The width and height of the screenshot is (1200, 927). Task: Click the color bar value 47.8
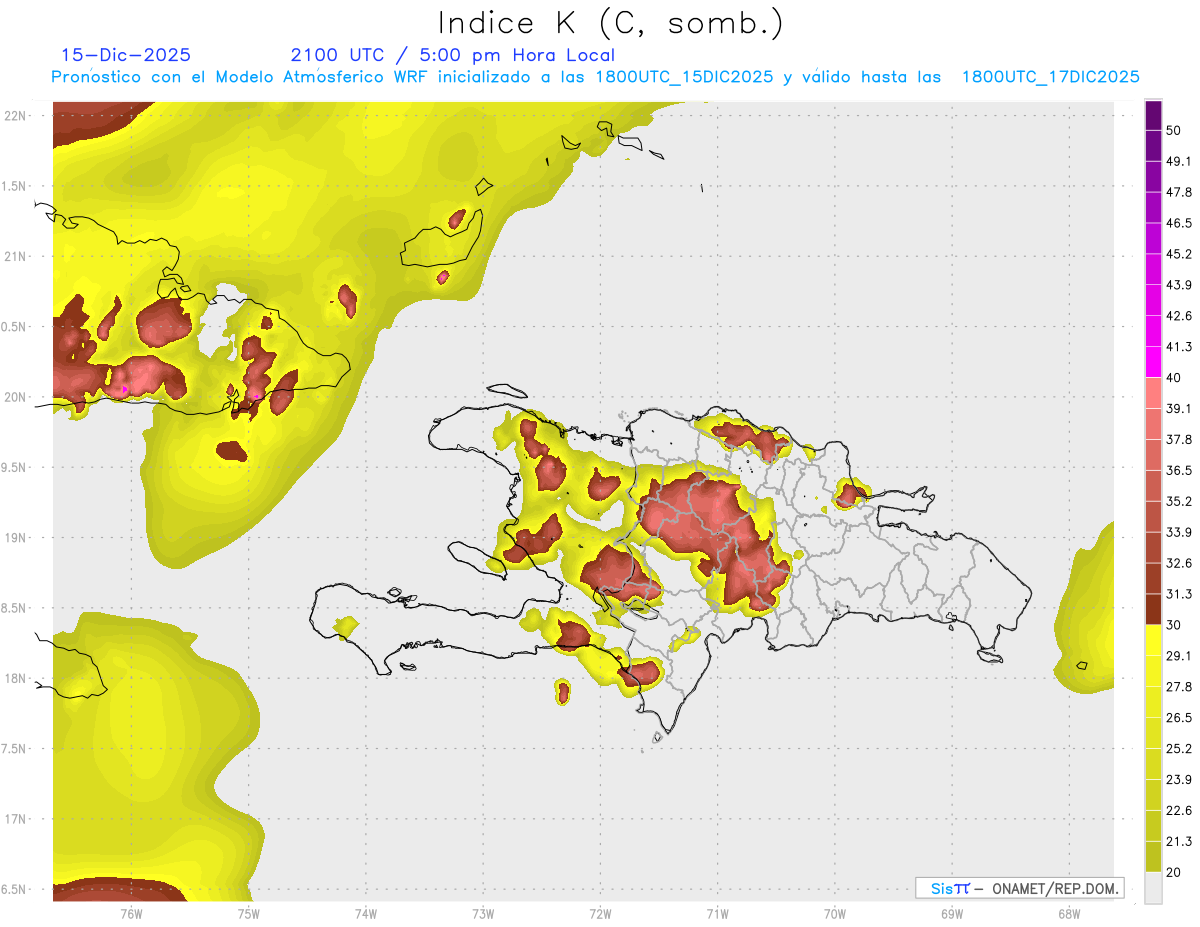1179,192
